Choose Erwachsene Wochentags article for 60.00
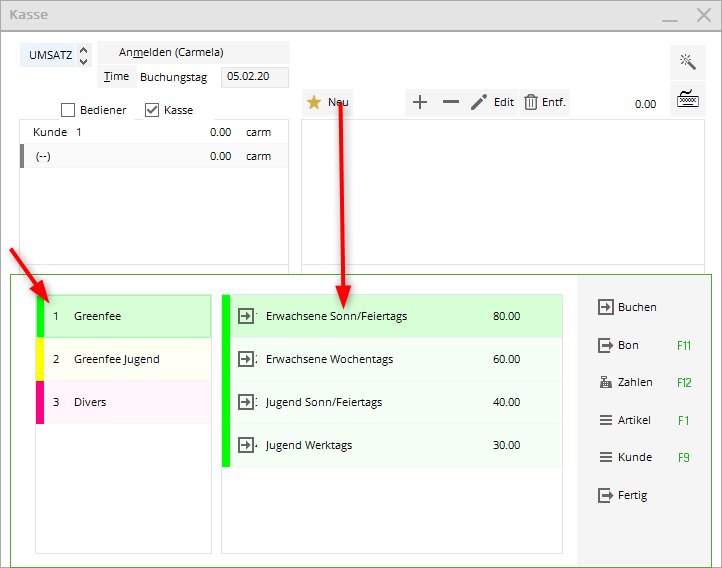Image resolution: width=722 pixels, height=568 pixels. pos(392,359)
